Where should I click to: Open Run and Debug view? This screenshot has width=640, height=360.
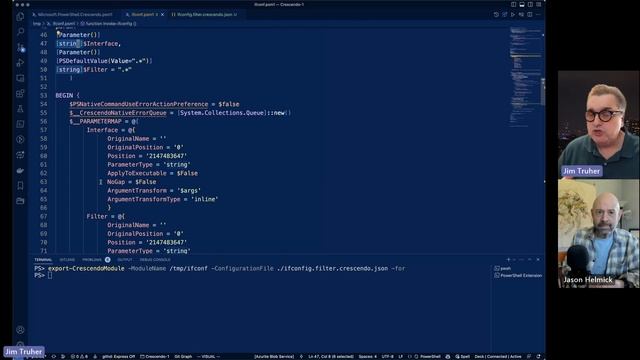click(20, 63)
